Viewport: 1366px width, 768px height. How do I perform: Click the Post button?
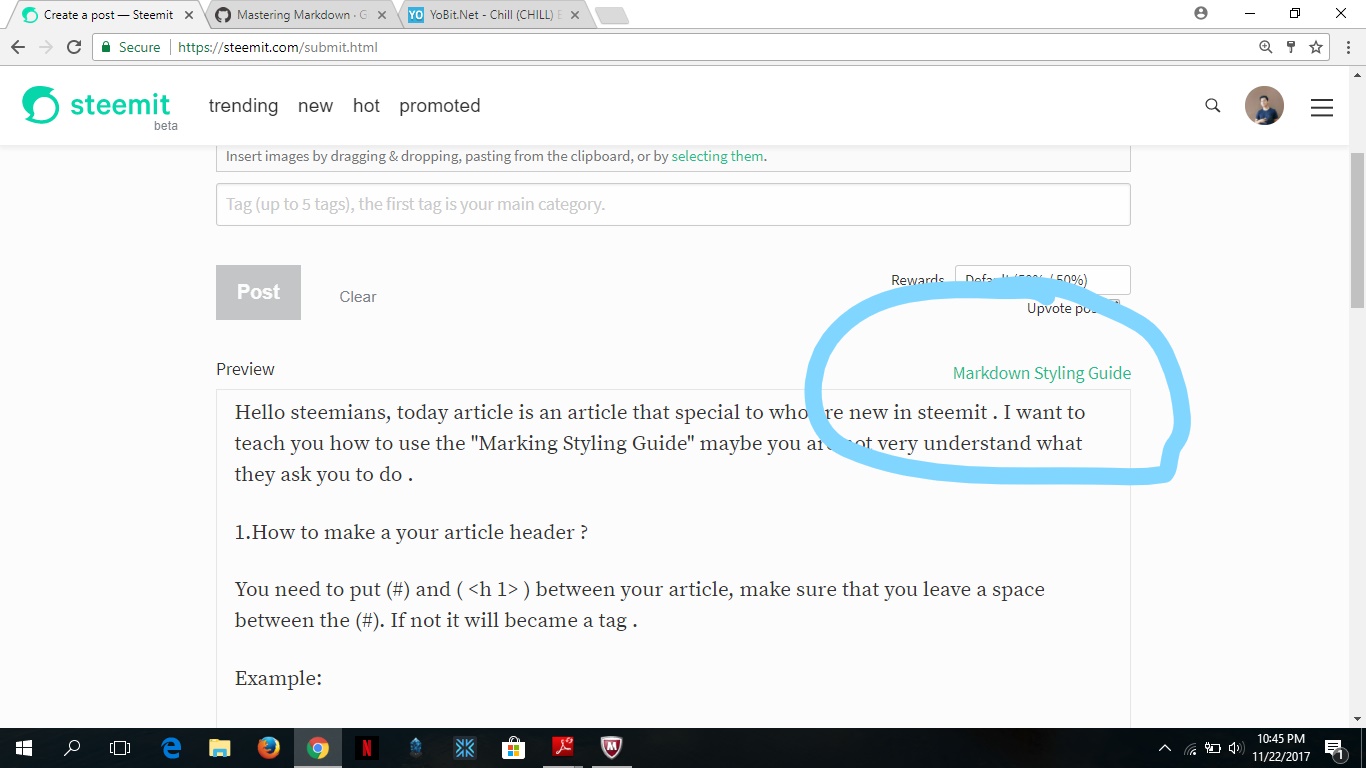coord(258,292)
